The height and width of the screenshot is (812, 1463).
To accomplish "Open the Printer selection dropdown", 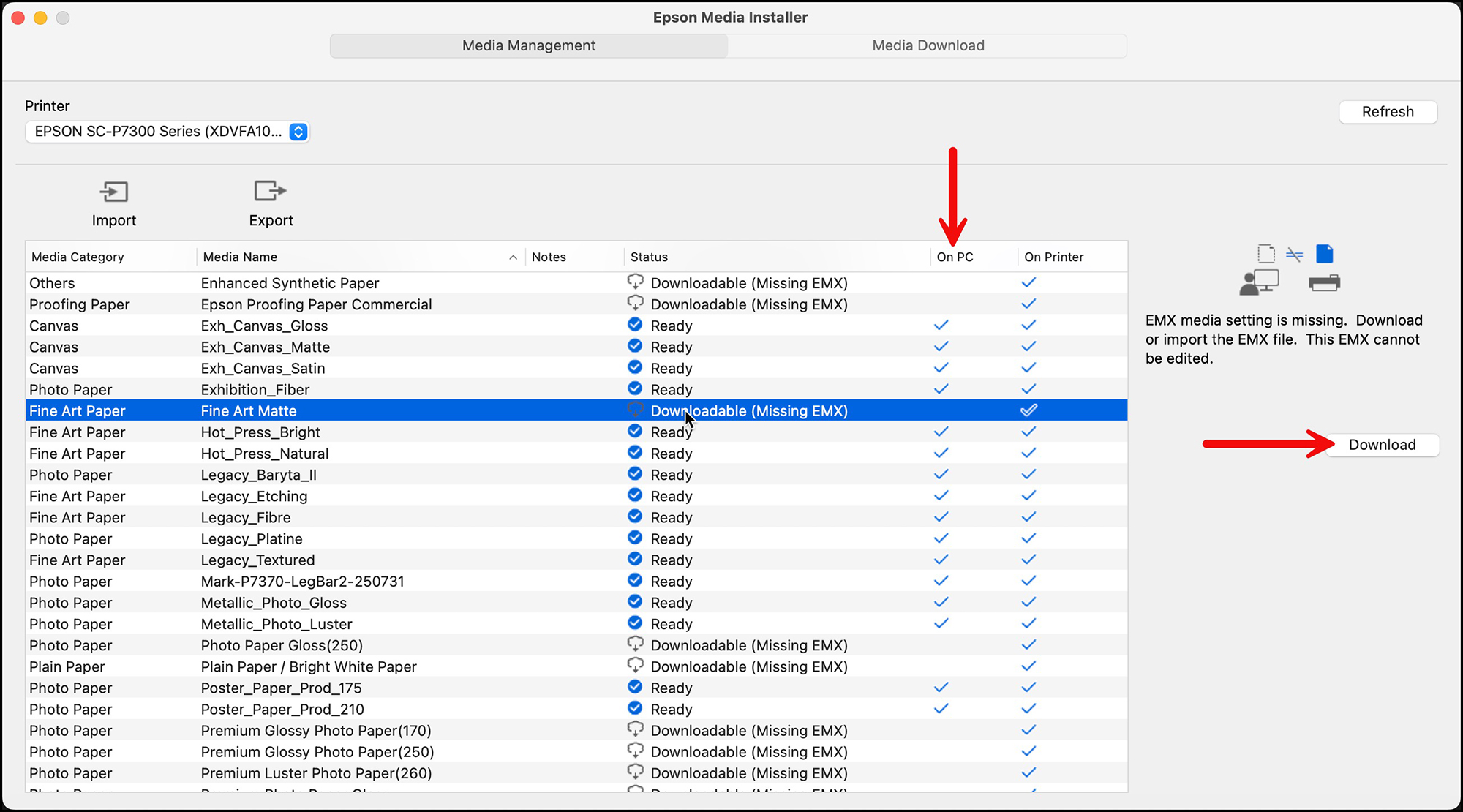I will click(168, 132).
